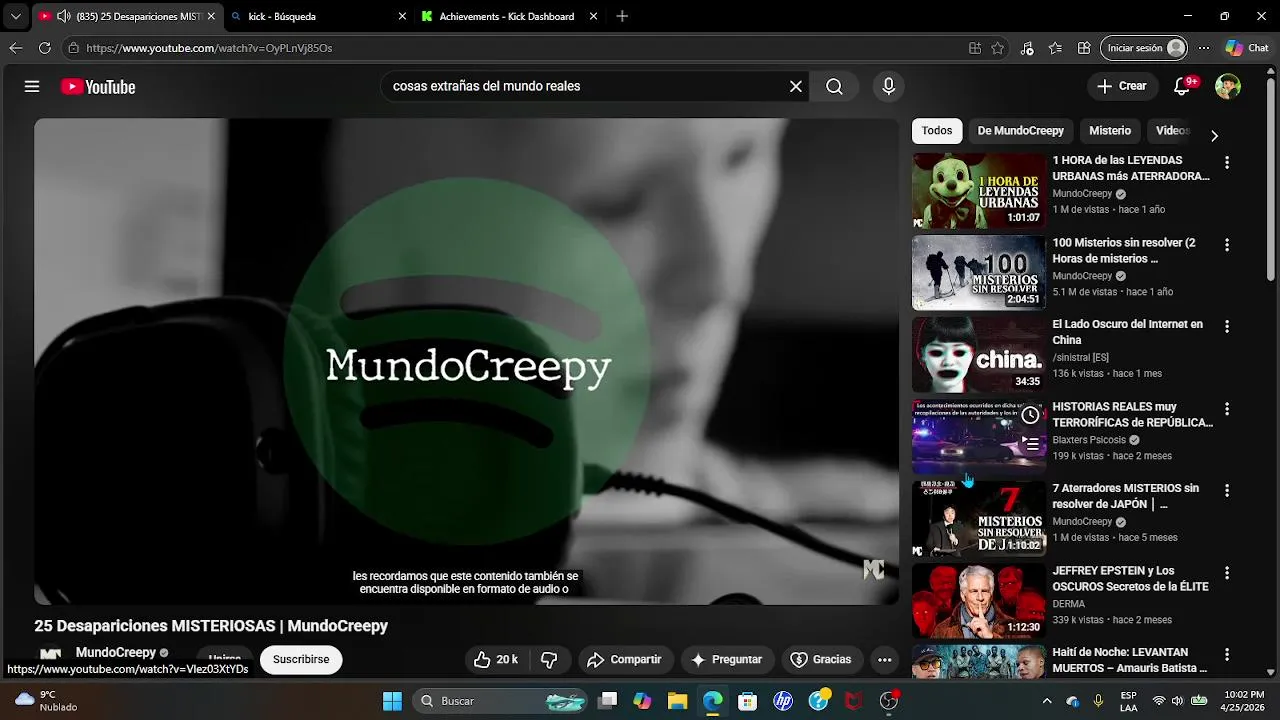Open Edge settings and more ellipsis
Screen dimensions: 1280x720
coord(1204,48)
